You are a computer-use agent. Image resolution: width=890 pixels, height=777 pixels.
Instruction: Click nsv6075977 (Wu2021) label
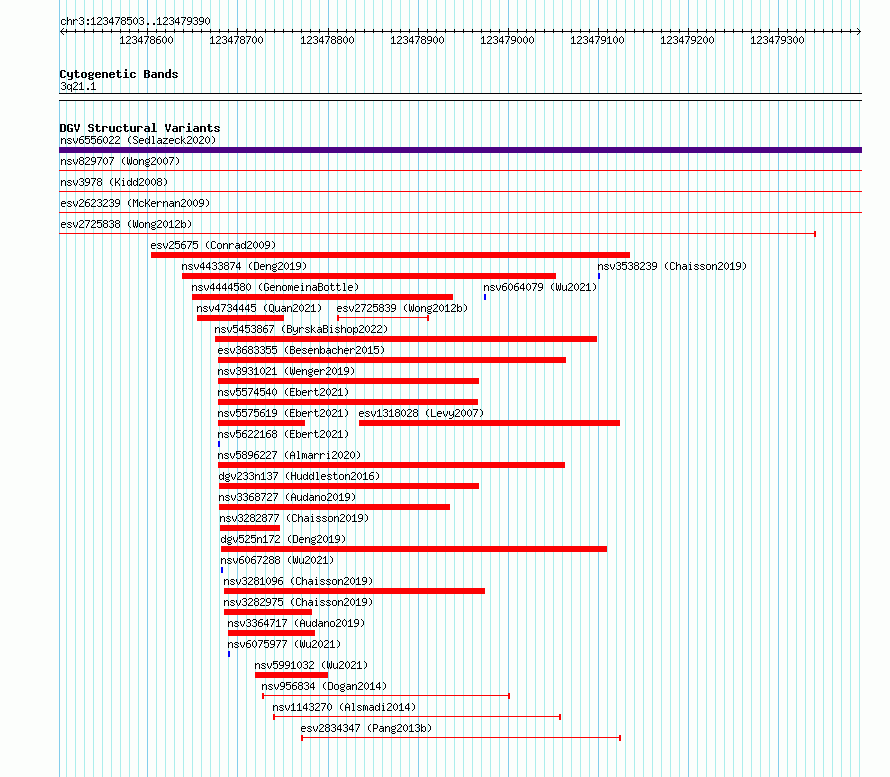284,644
